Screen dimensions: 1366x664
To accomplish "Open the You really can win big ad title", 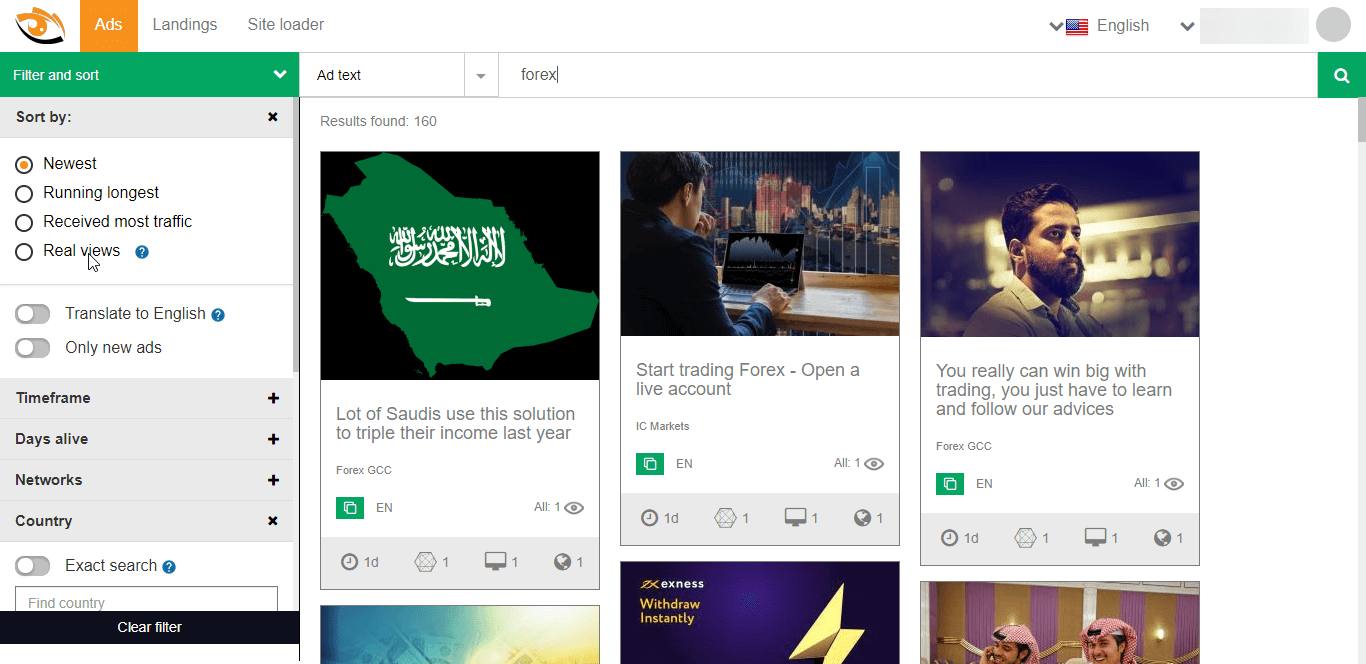I will [1054, 390].
